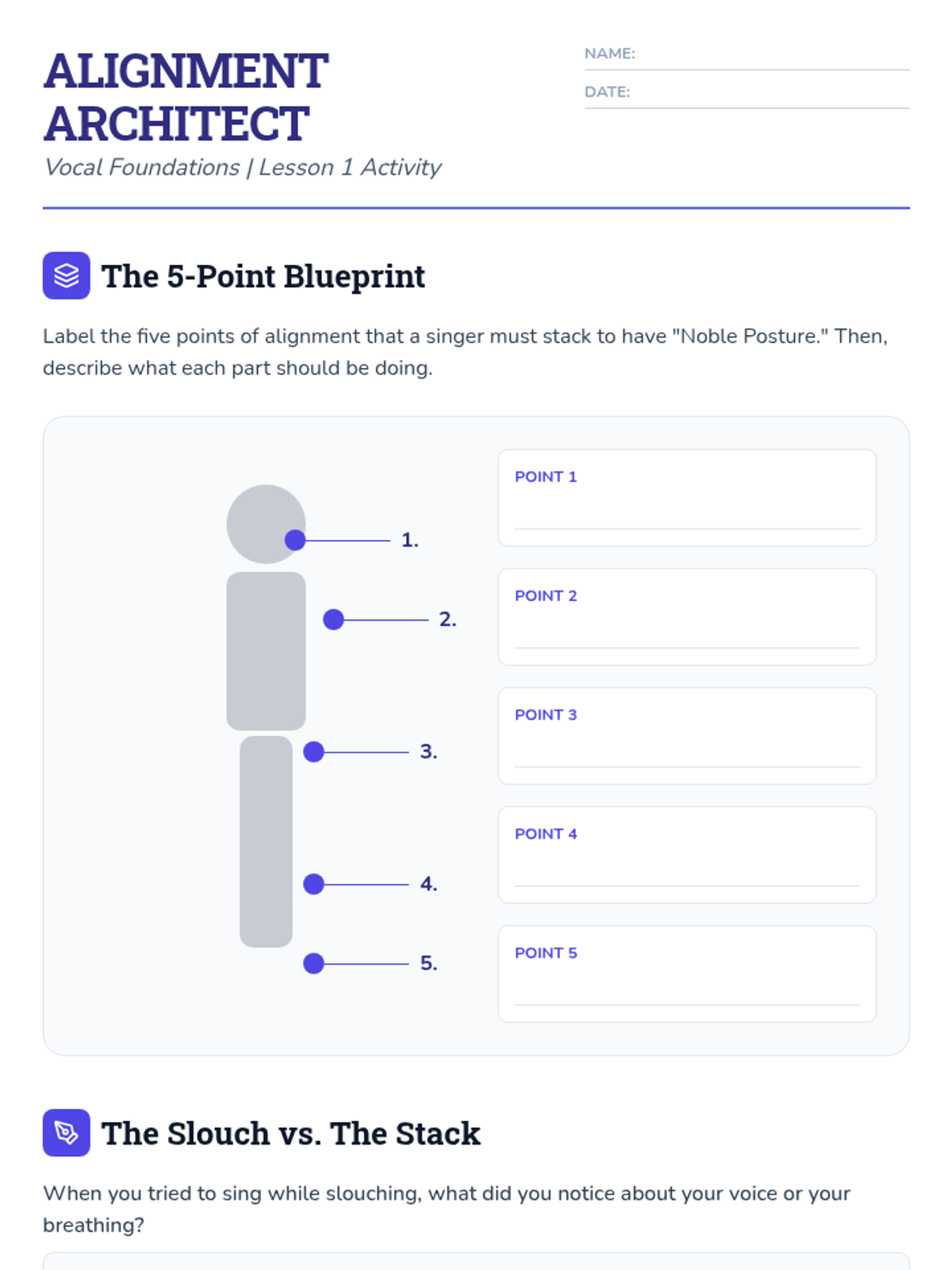Click the gray torso shape of the figure

(266, 651)
